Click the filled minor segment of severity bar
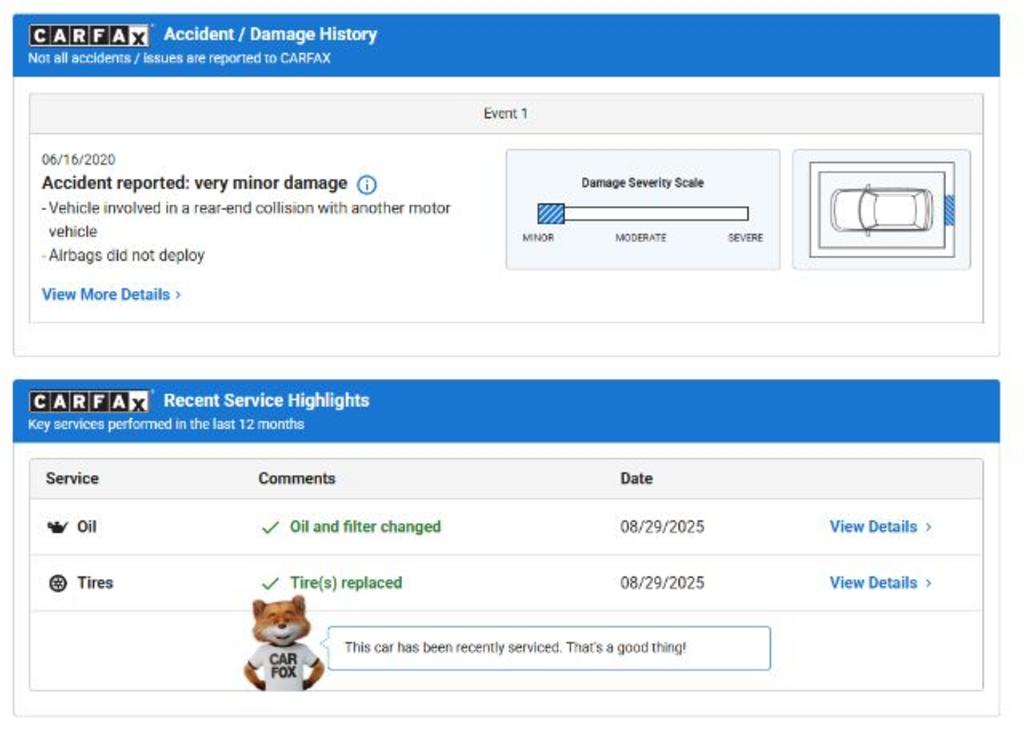Image resolution: width=1024 pixels, height=730 pixels. pyautogui.click(x=551, y=214)
